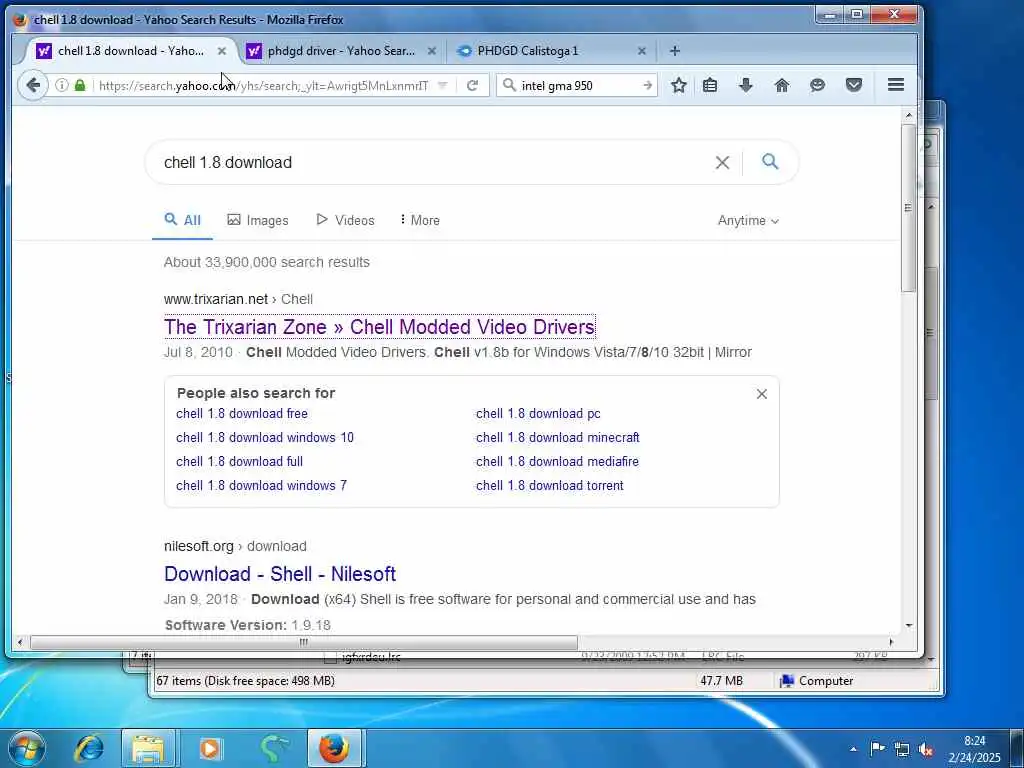Show hidden system tray icons
1024x768 pixels.
click(x=853, y=749)
